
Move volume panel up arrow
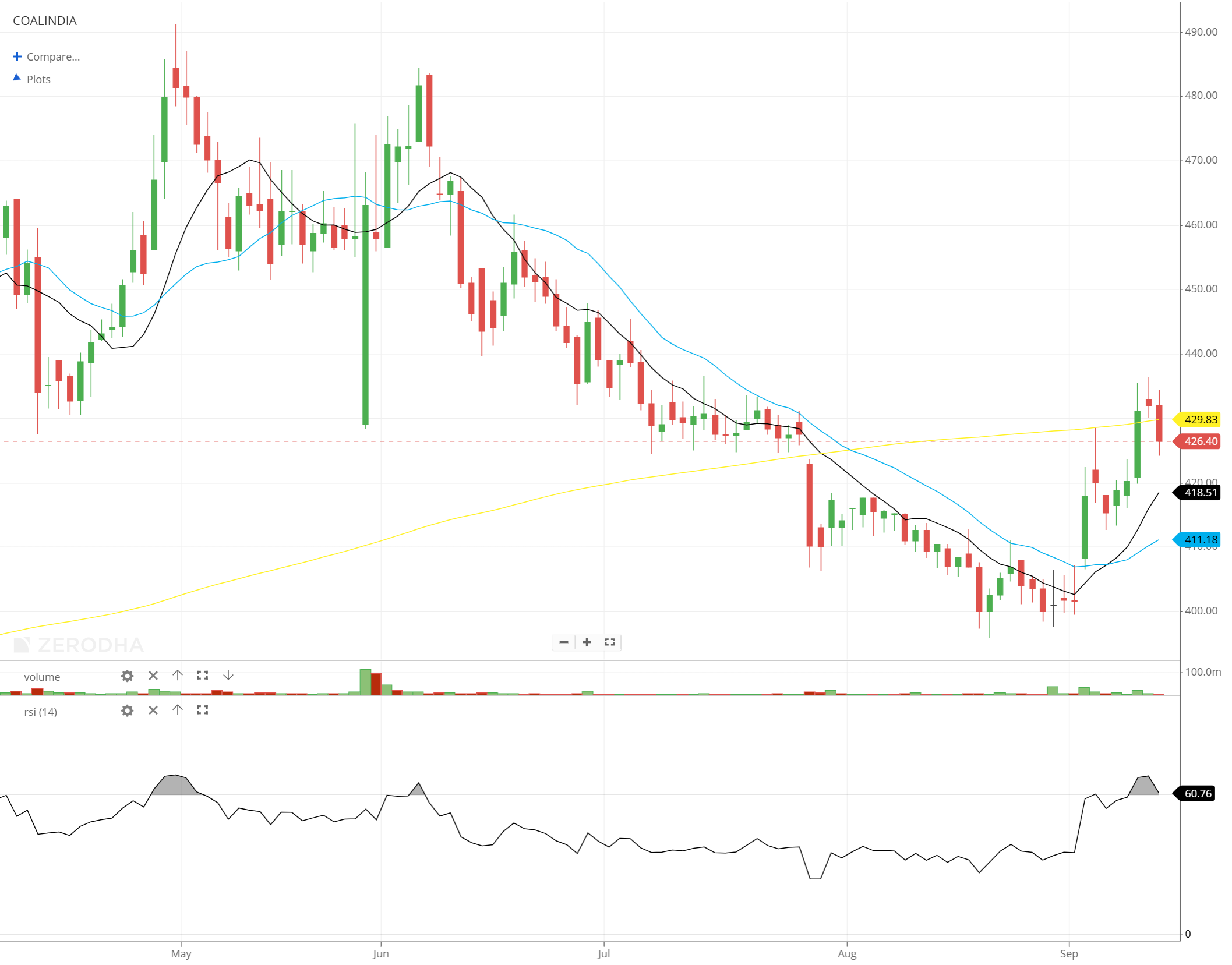click(178, 676)
